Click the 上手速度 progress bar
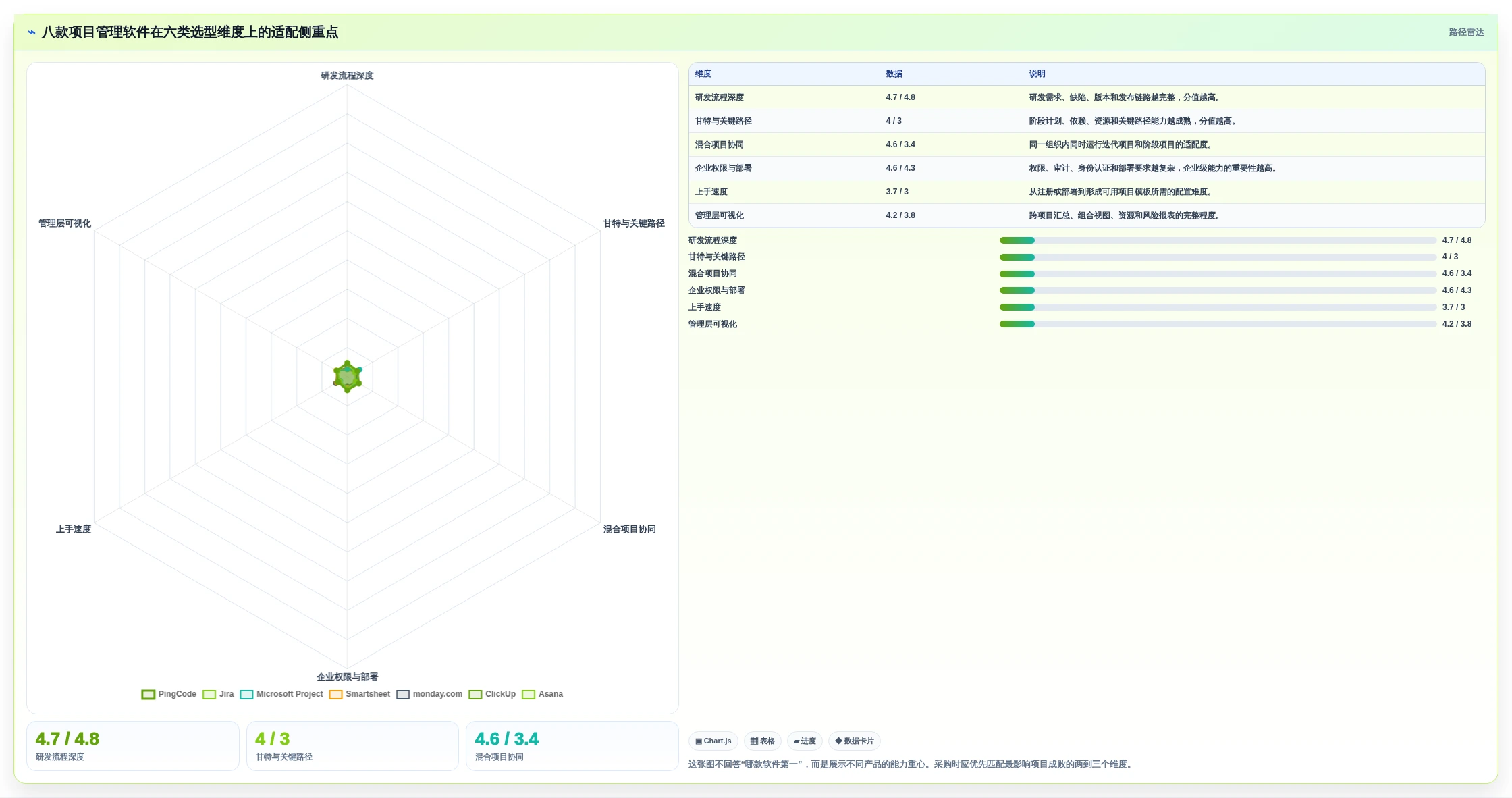The width and height of the screenshot is (1512, 798). coord(1218,307)
